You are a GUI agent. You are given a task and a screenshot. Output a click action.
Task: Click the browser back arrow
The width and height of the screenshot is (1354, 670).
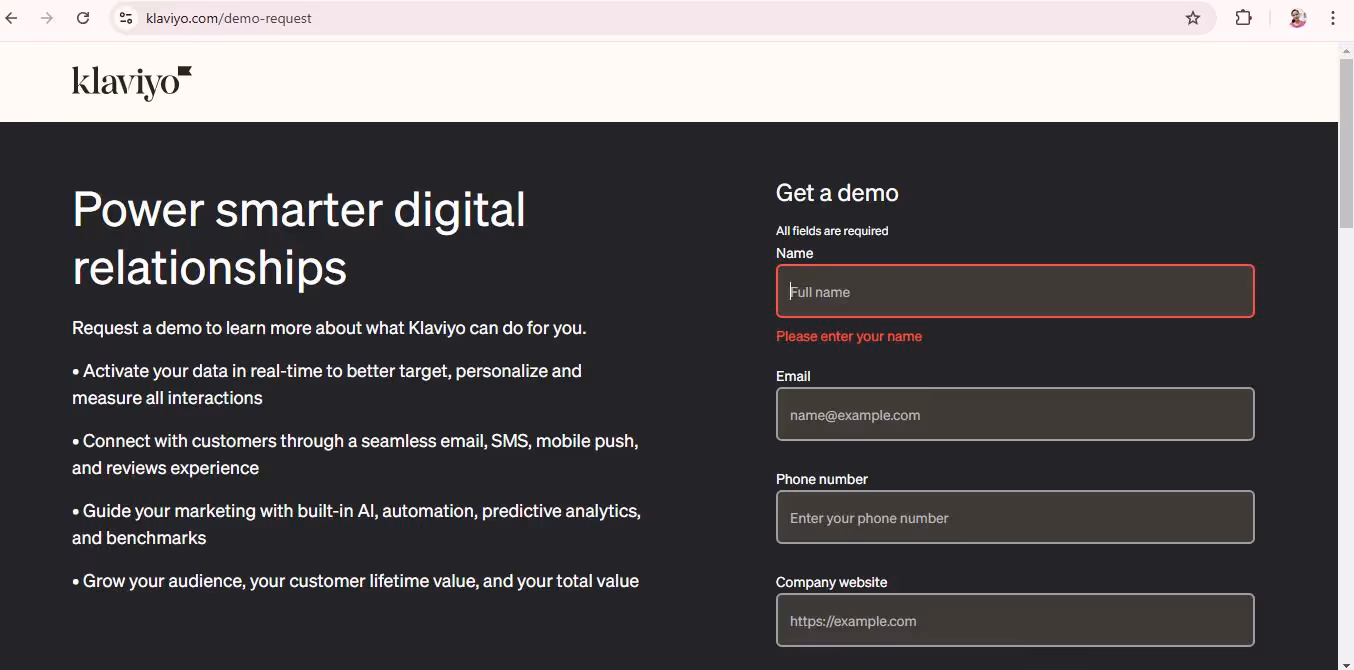12,18
